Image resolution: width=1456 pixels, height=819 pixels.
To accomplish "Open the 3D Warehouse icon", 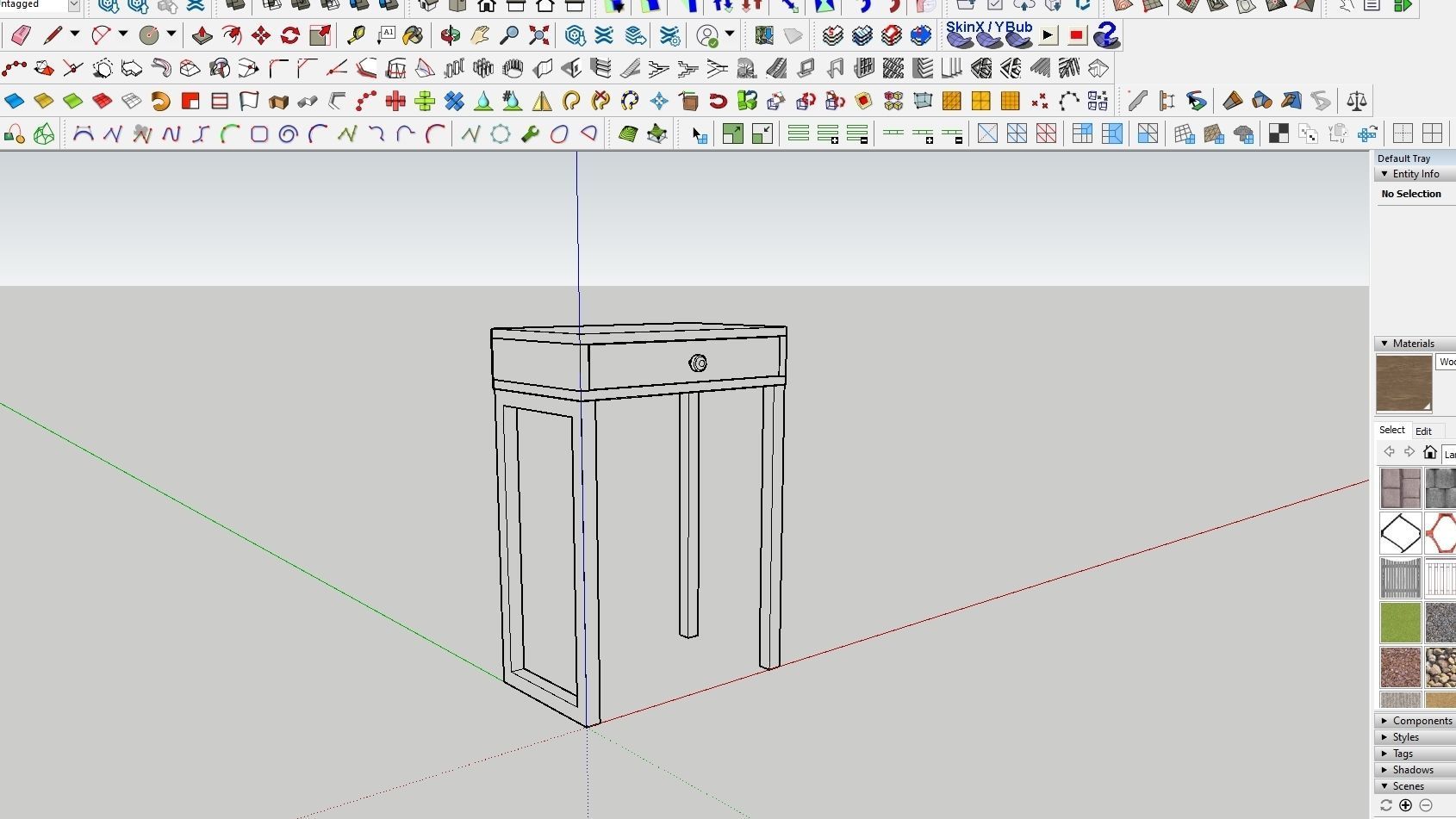I will coord(576,35).
